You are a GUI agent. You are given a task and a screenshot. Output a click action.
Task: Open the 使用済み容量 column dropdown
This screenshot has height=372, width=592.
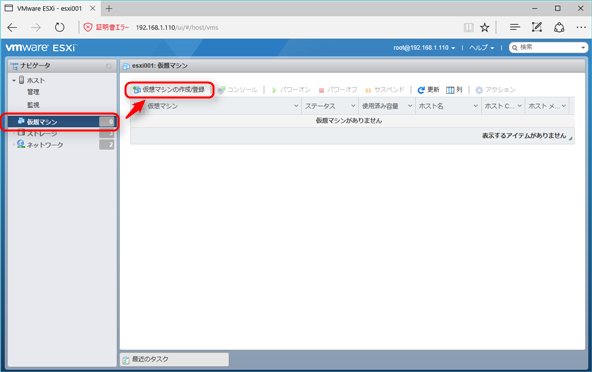coord(410,106)
